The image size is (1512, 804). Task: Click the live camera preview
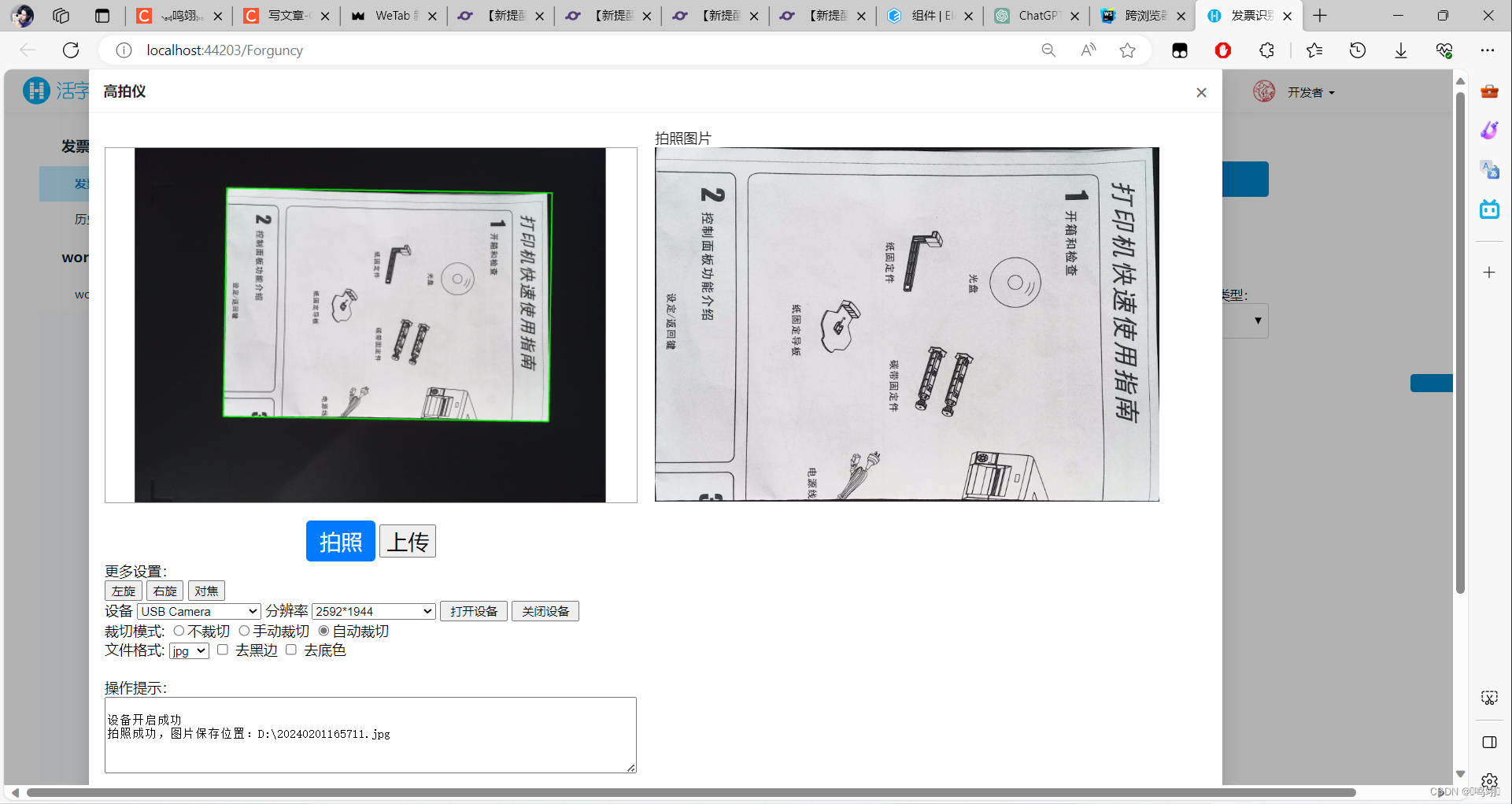(370, 325)
